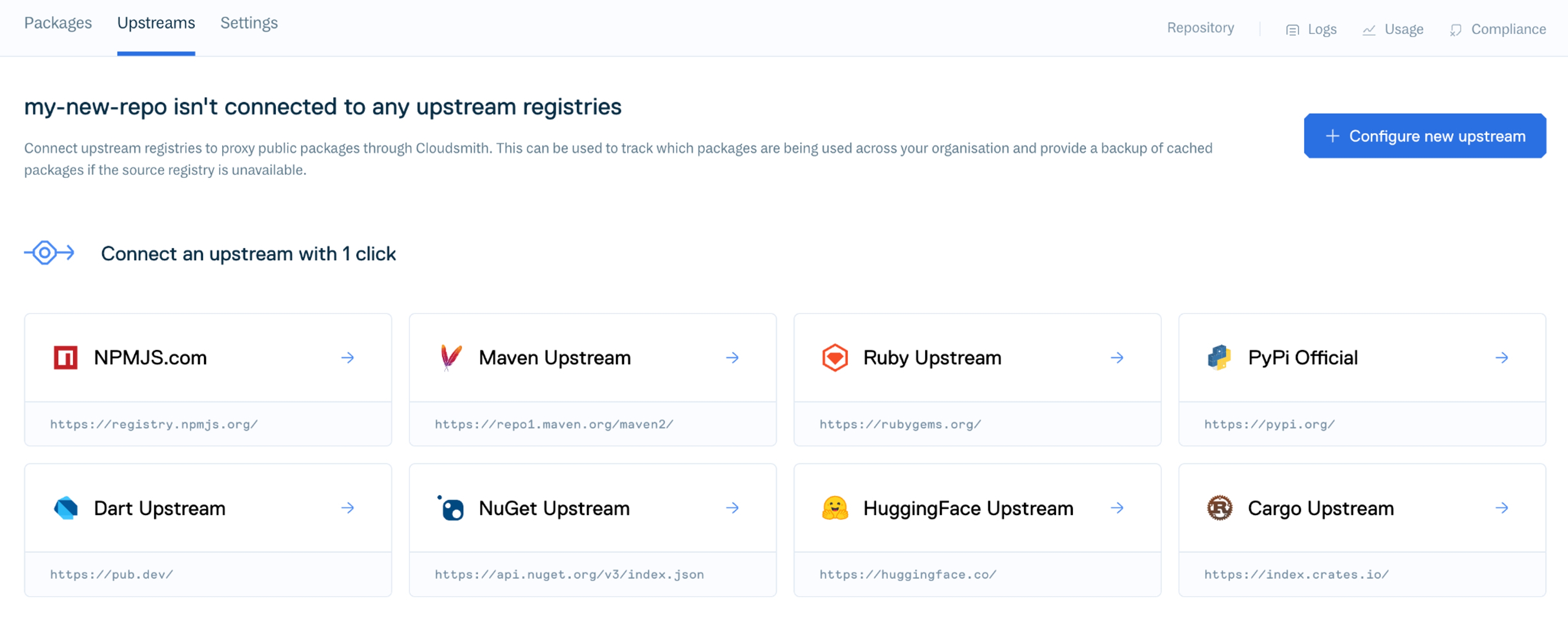Click the Cargo crate logo icon
The height and width of the screenshot is (619, 1568).
tap(1220, 508)
